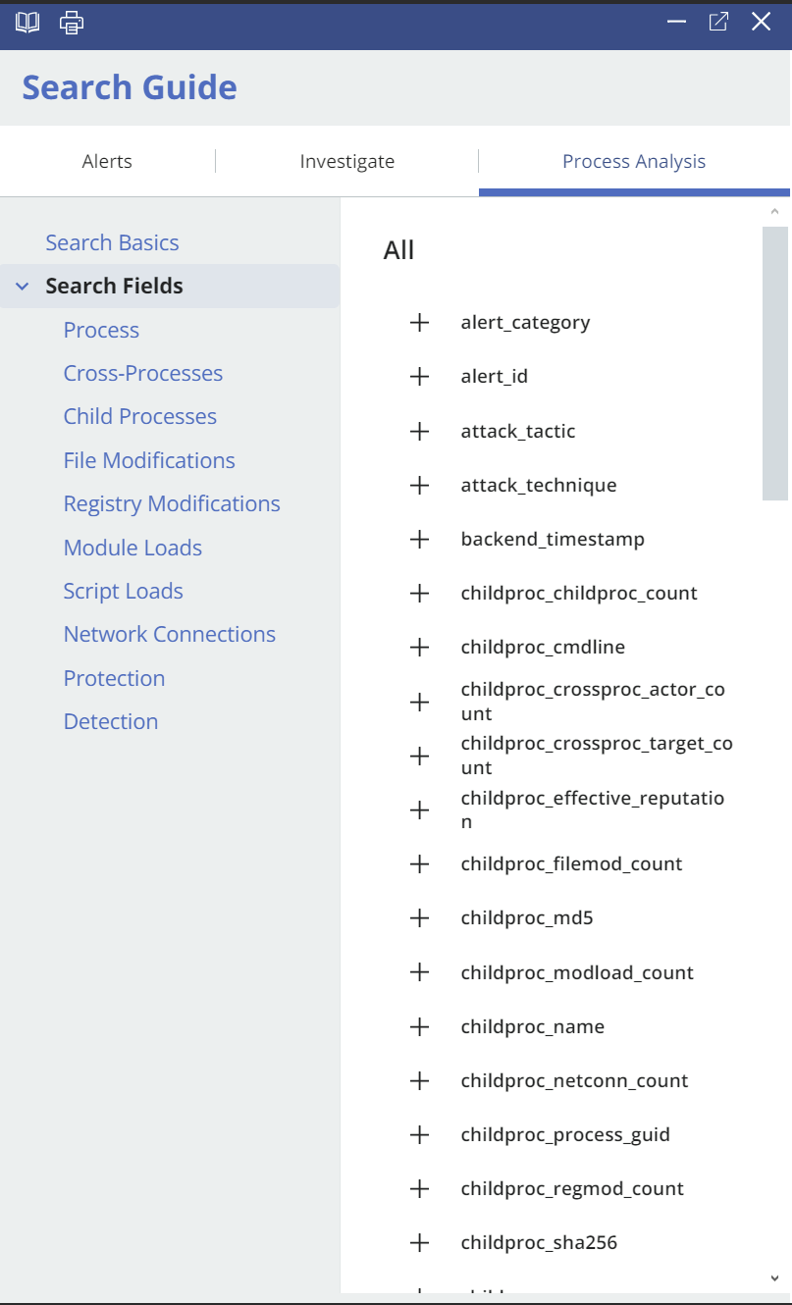Click the vertical scrollbar thumb
The width and height of the screenshot is (792, 1305).
point(775,363)
